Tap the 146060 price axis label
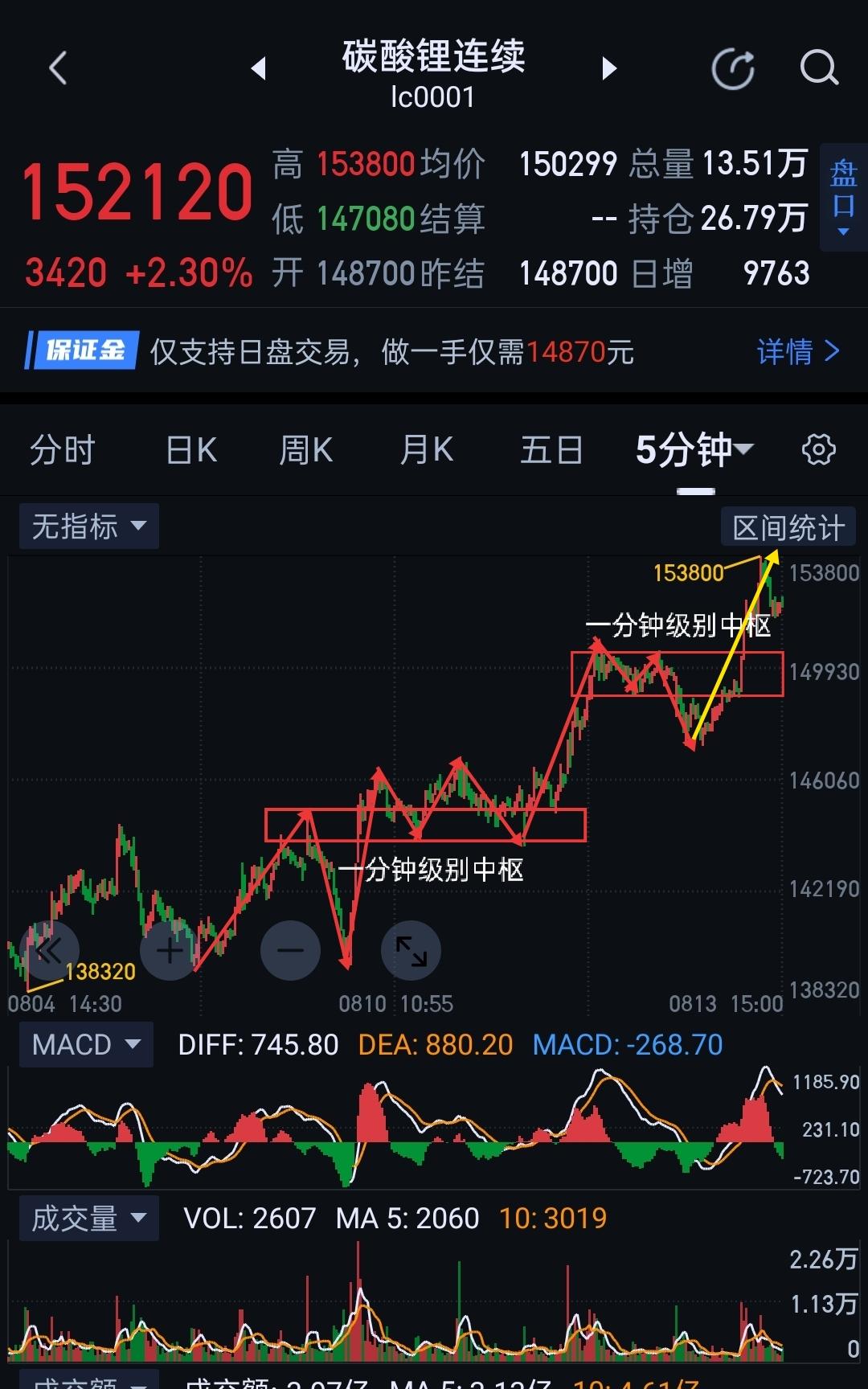The image size is (868, 1389). 825,781
